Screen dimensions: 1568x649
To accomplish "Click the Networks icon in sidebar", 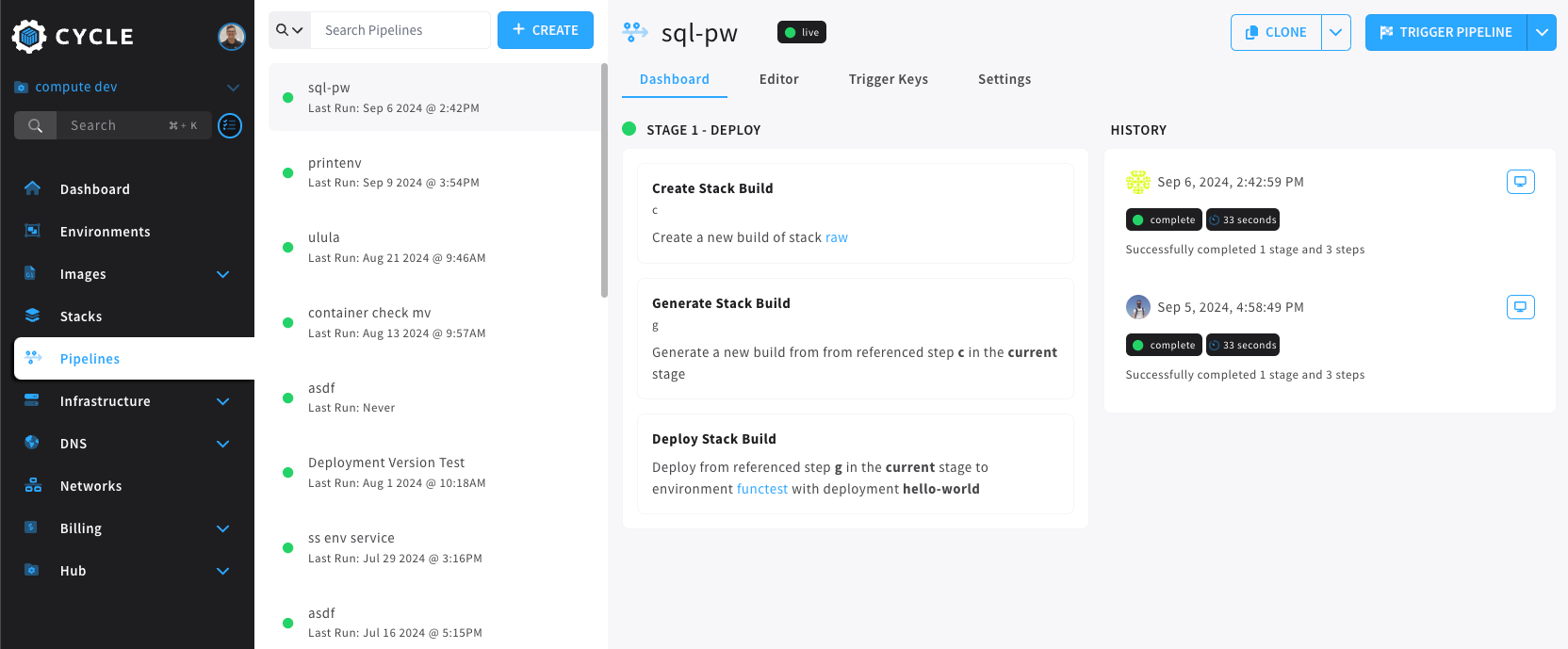I will pos(33,485).
